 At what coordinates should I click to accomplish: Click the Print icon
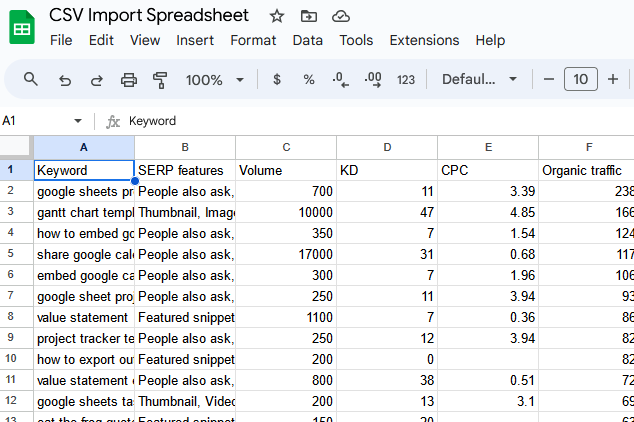[x=129, y=80]
